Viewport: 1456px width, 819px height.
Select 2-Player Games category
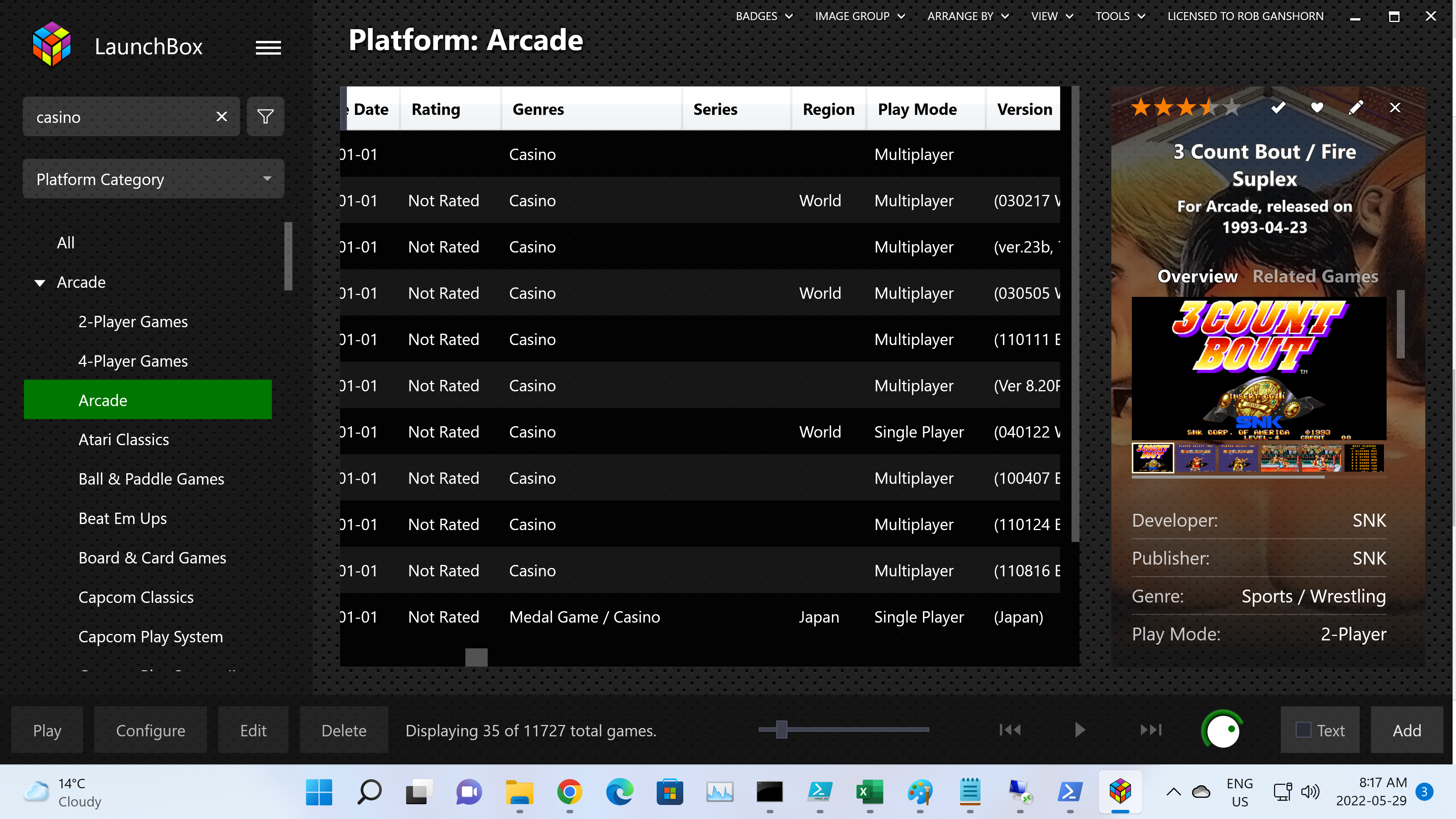(133, 322)
